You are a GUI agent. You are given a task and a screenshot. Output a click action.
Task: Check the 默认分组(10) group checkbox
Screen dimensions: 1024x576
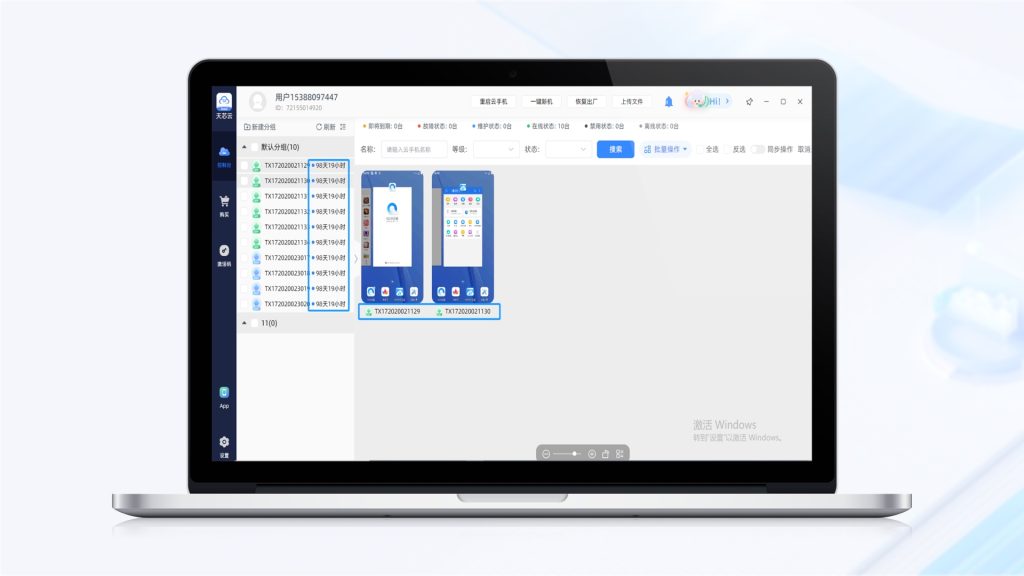click(254, 147)
